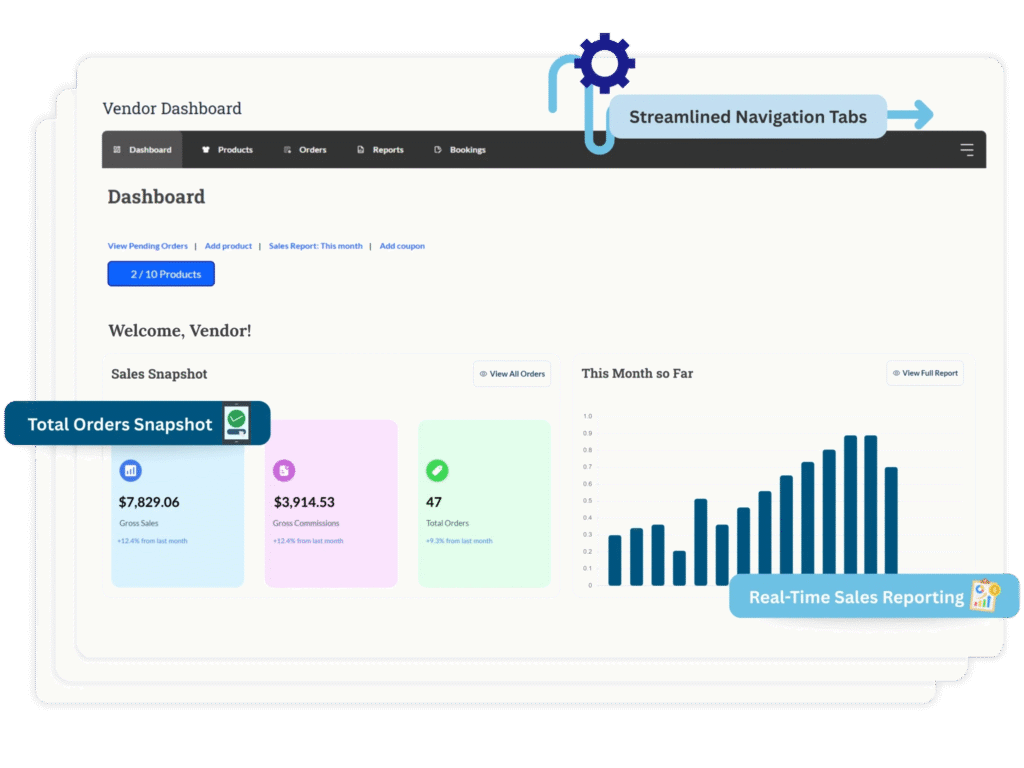Click the arrow right of Streamlined Navigation Tabs
Screen dimensions: 1024x768
point(910,115)
